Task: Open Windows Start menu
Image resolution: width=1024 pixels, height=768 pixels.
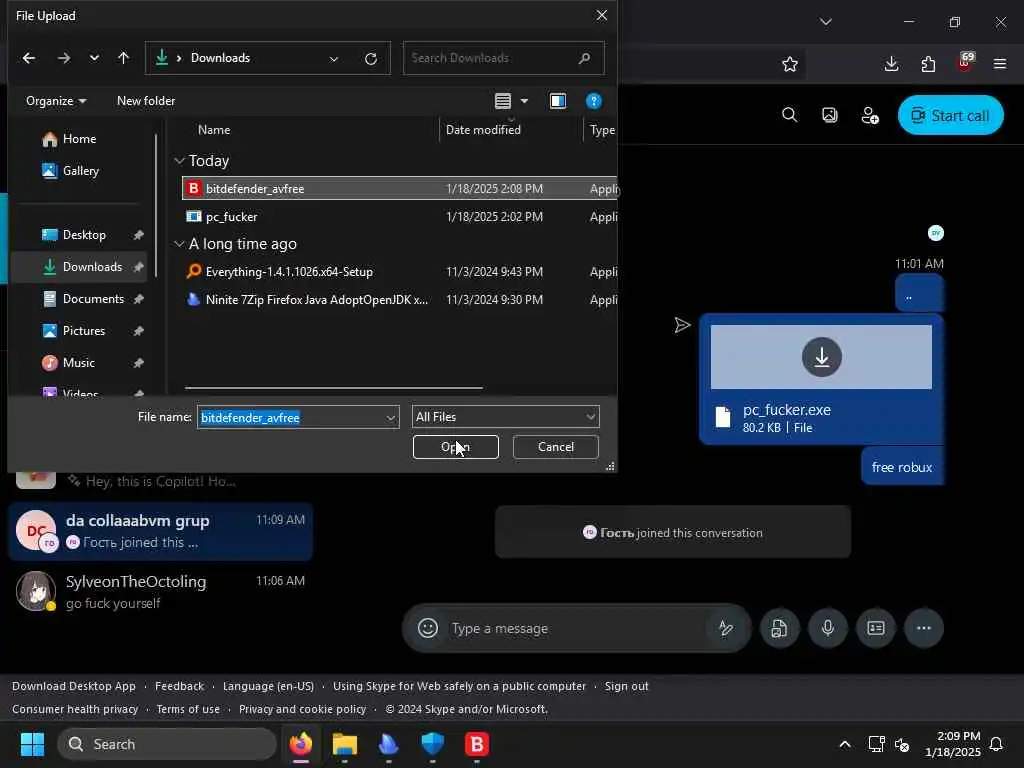Action: 32,744
